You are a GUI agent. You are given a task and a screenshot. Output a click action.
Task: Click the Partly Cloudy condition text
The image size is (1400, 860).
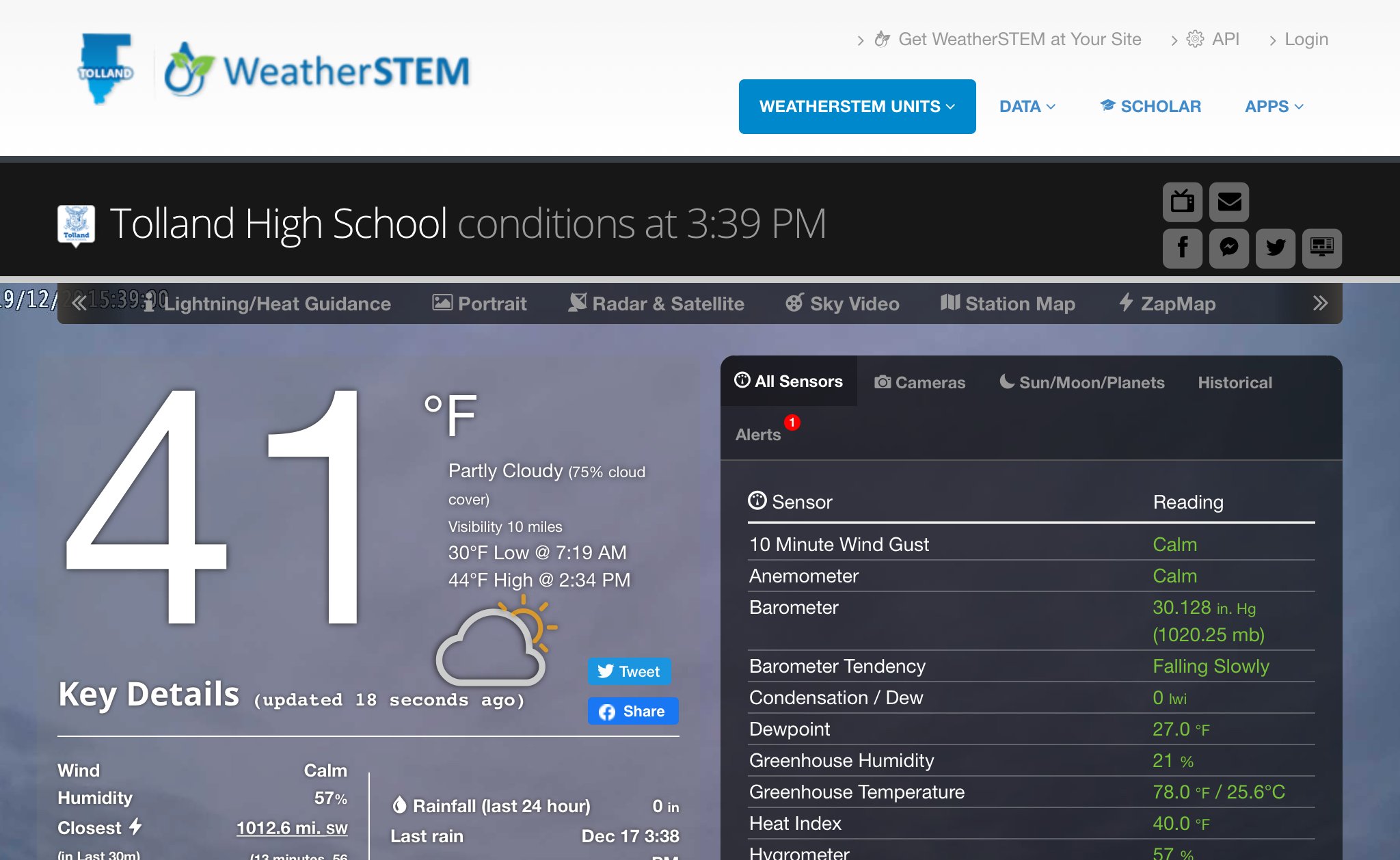506,470
